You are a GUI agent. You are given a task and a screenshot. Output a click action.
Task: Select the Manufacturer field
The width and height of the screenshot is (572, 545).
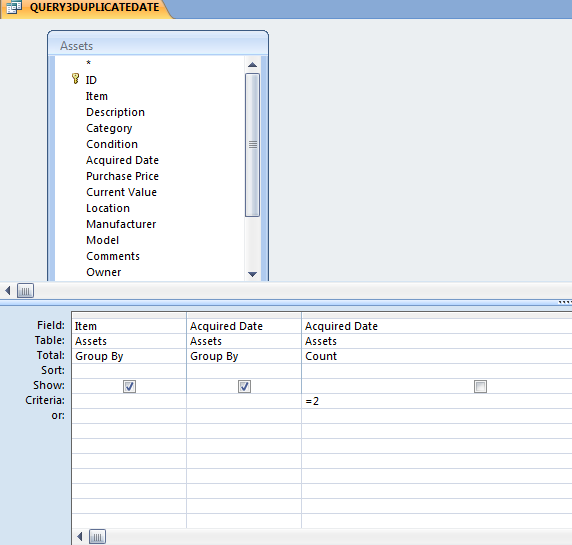tap(121, 224)
